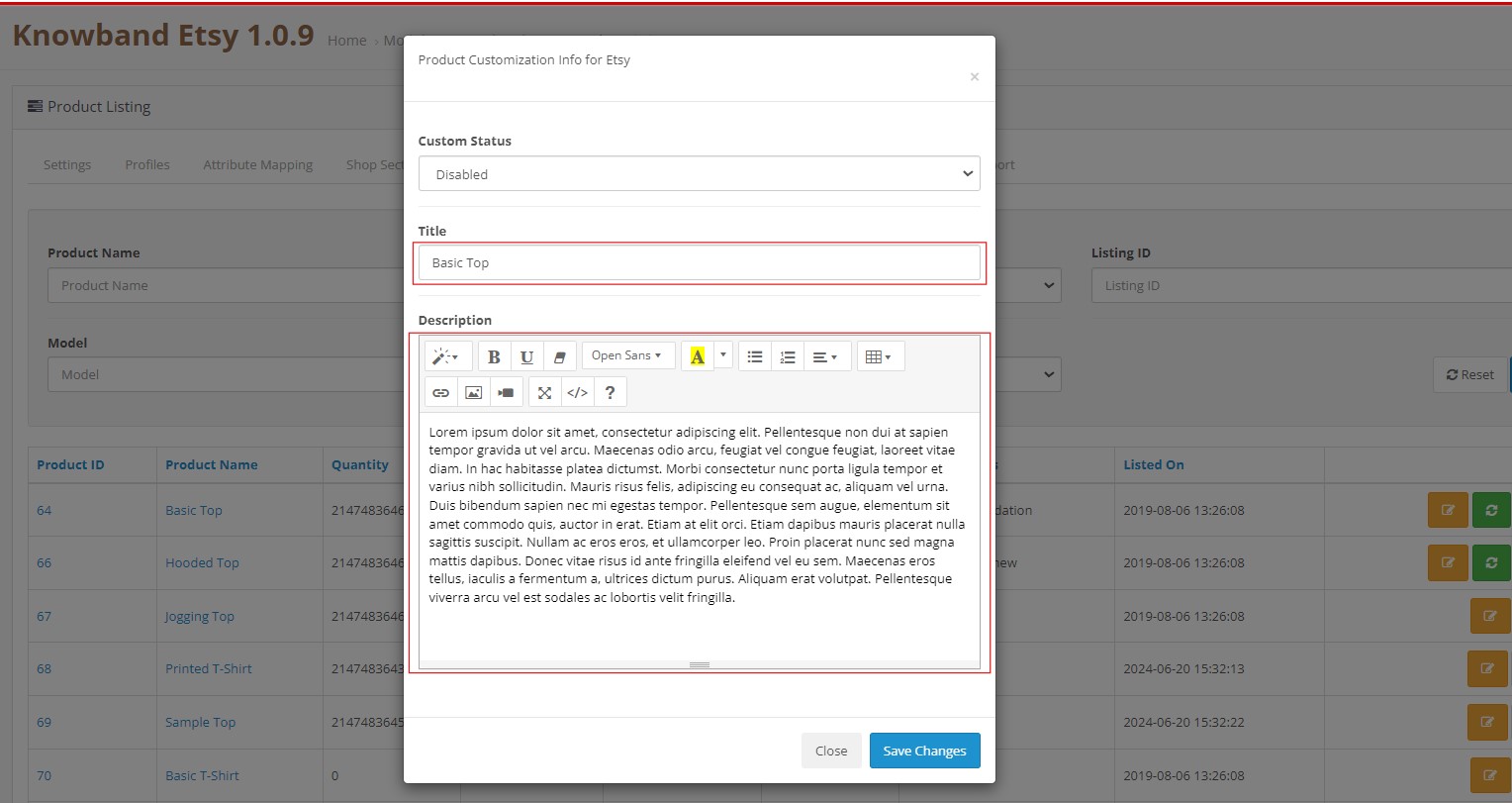
Task: Click the Listing ID filter field
Action: [1301, 285]
